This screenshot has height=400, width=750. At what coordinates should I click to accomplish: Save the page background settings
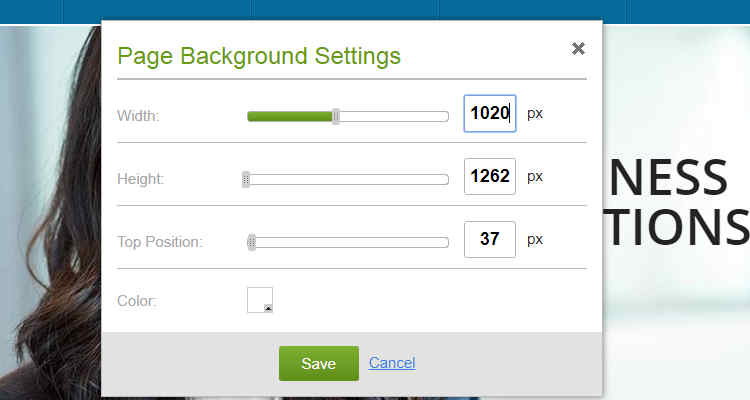[318, 363]
